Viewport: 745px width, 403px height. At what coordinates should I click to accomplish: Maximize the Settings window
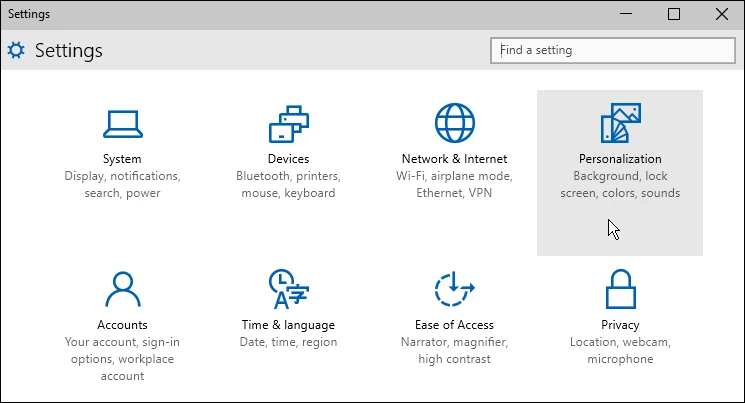coord(674,14)
